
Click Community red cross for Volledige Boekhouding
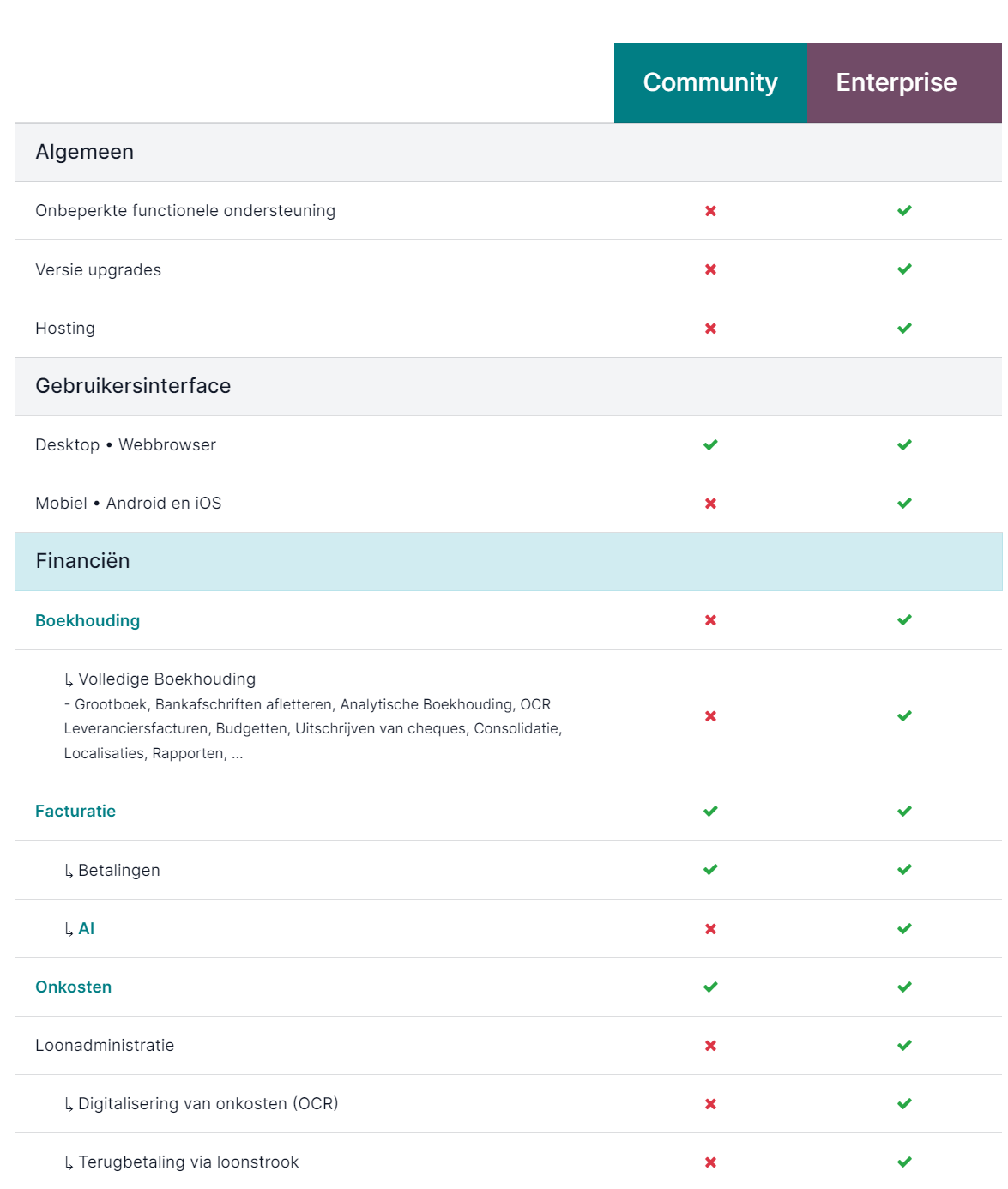coord(710,716)
